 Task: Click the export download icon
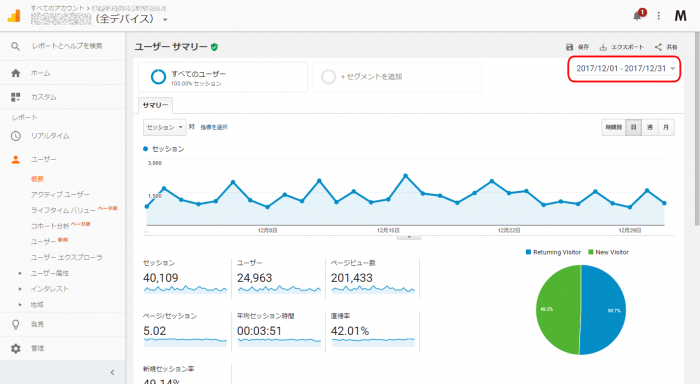tap(603, 47)
